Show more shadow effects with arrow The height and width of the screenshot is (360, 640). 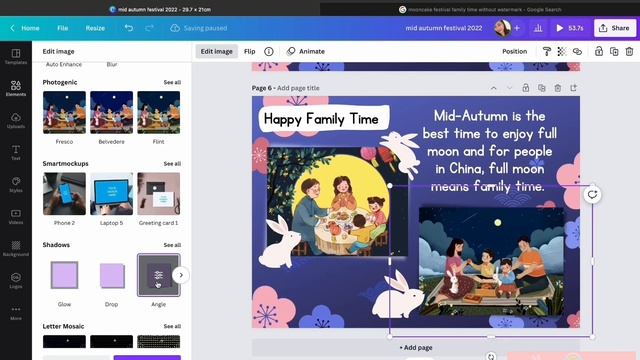[x=181, y=275]
